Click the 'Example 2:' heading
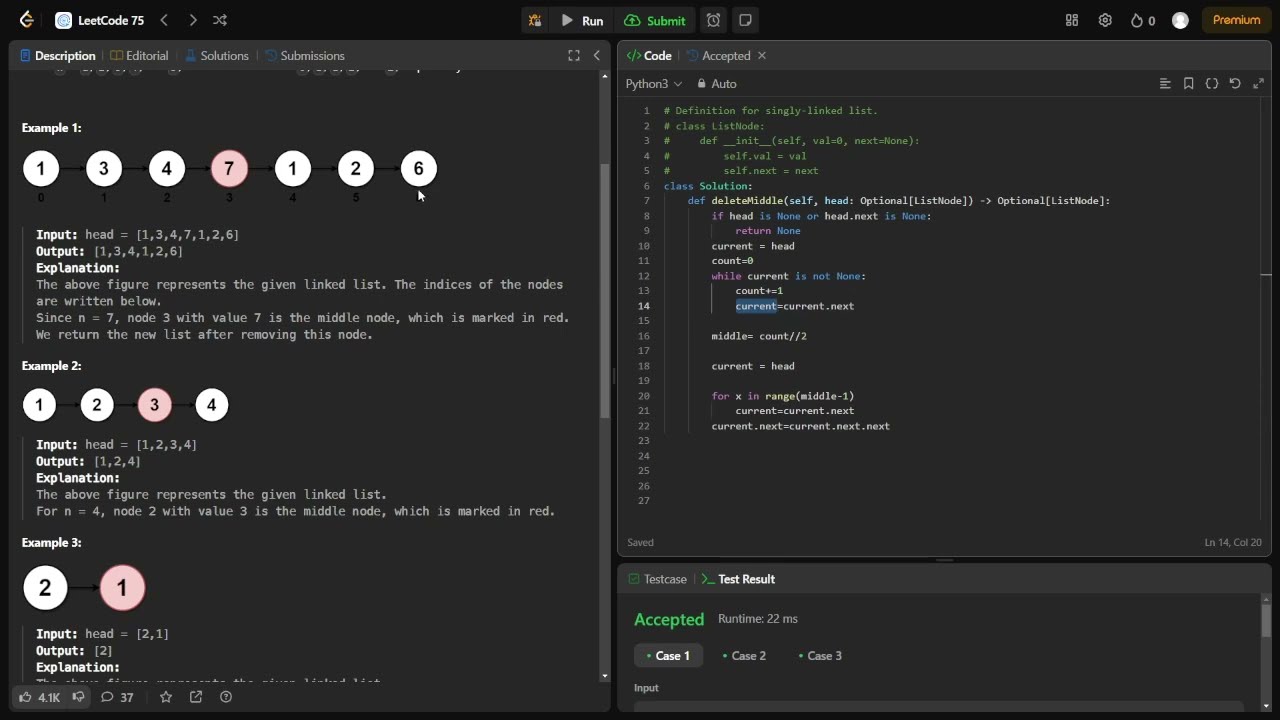This screenshot has height=720, width=1280. coord(52,366)
